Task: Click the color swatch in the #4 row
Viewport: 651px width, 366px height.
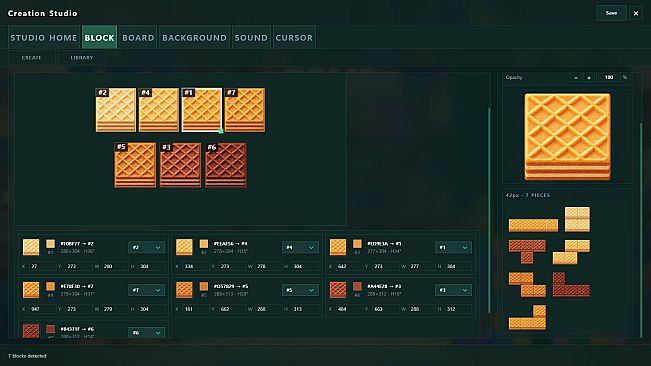Action: click(204, 244)
